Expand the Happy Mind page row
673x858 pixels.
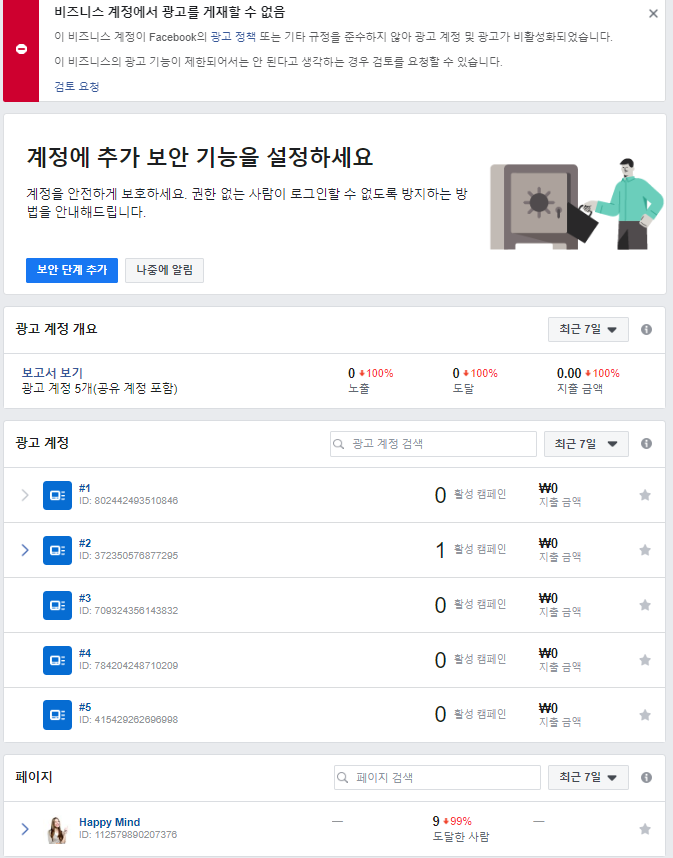25,829
